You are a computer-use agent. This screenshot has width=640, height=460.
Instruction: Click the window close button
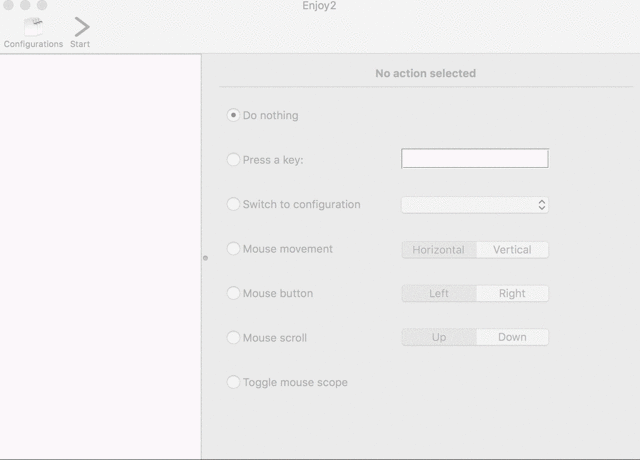(9, 4)
